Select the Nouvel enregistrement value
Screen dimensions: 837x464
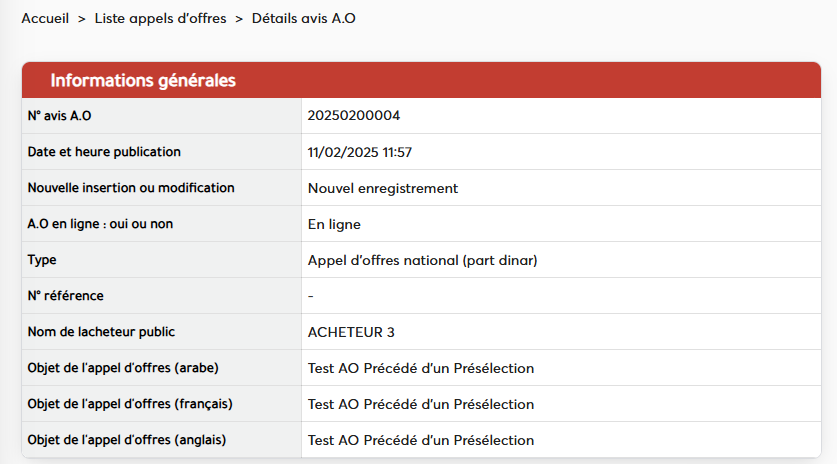[383, 188]
